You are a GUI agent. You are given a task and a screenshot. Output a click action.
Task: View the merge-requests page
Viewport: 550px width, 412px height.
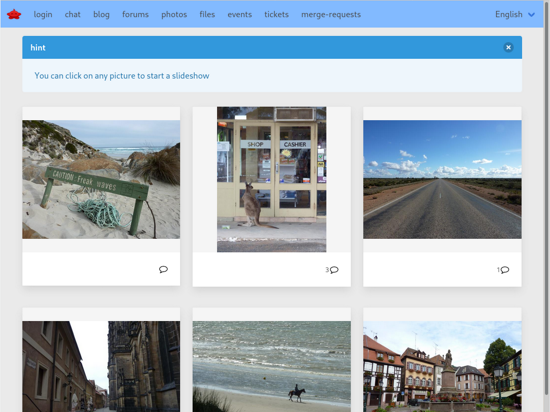[x=331, y=14]
